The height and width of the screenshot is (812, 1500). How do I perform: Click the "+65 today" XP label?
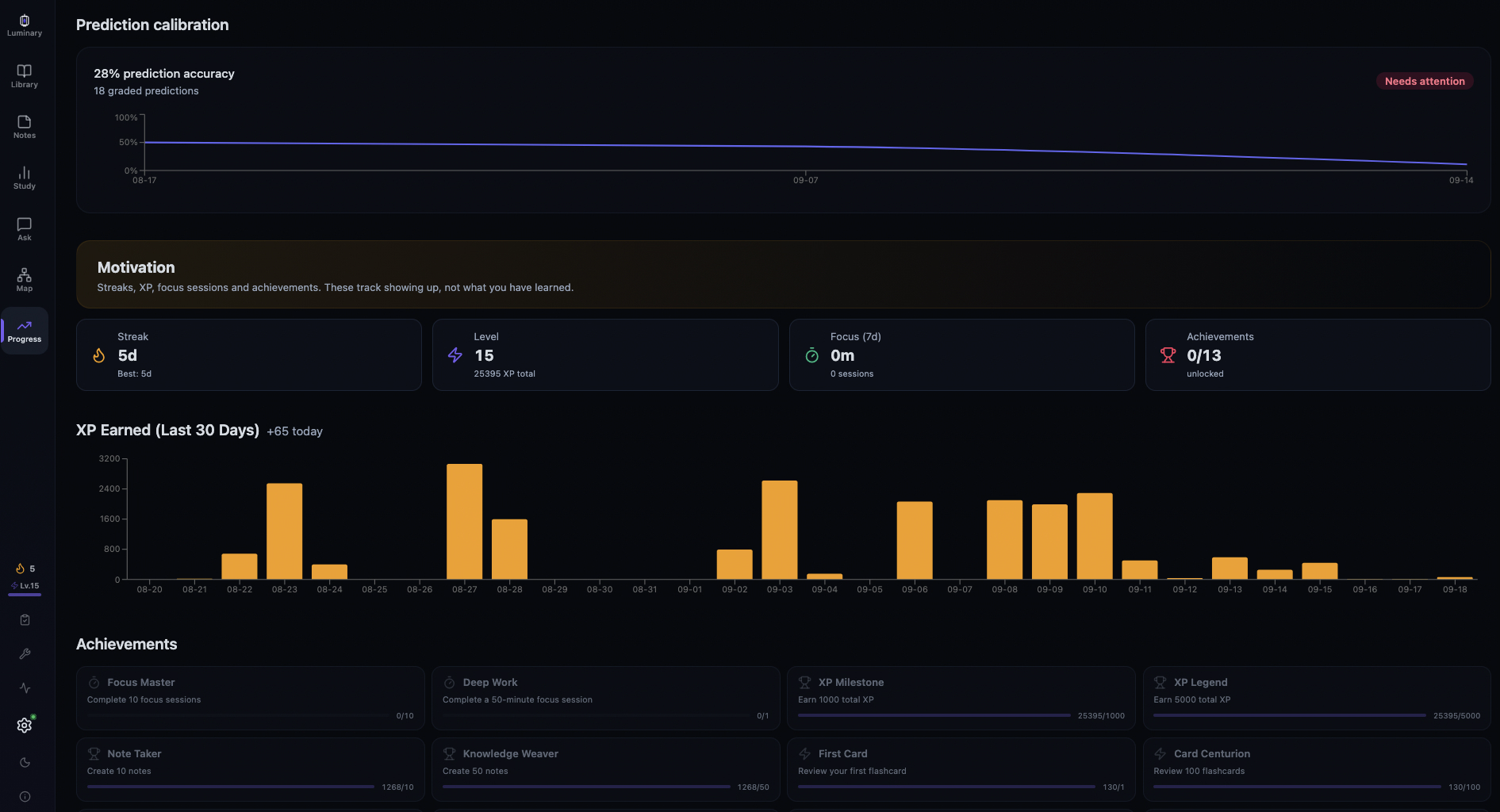pos(294,431)
